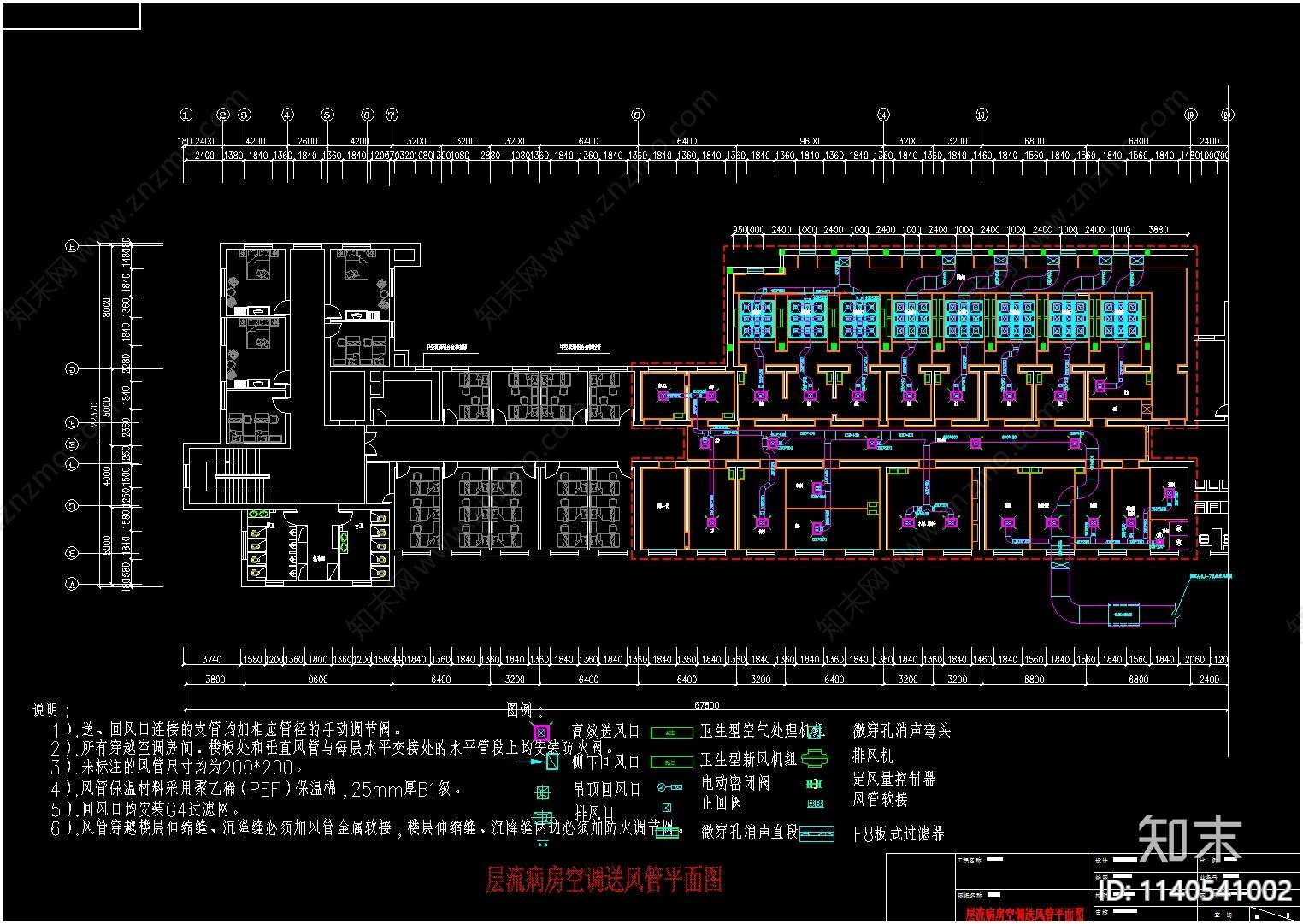
Task: Click the 风管软接 flexible connector symbol
Action: (817, 804)
